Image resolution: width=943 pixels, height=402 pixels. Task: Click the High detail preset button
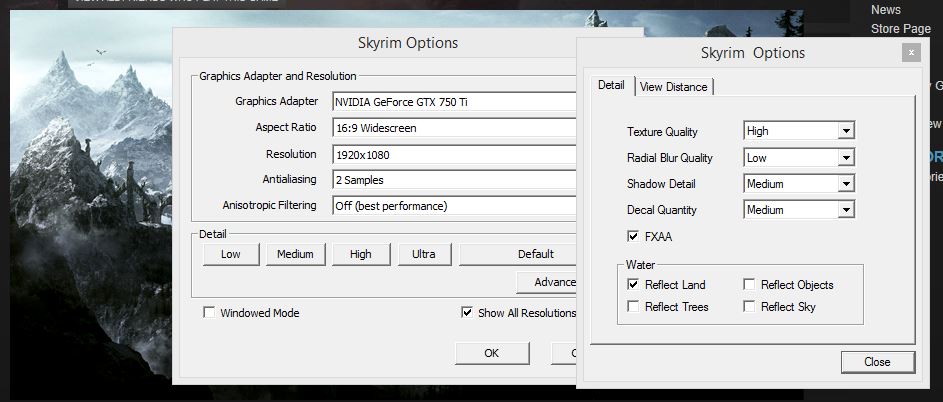361,254
